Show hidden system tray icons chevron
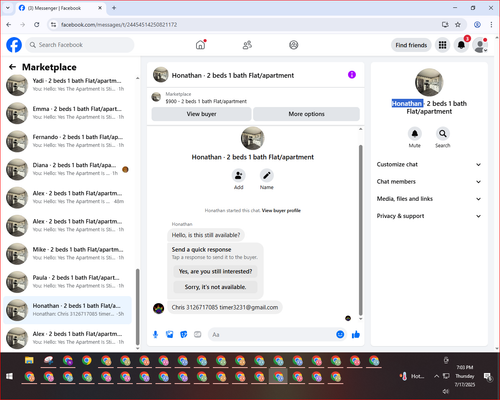The image size is (500, 400). click(x=436, y=376)
